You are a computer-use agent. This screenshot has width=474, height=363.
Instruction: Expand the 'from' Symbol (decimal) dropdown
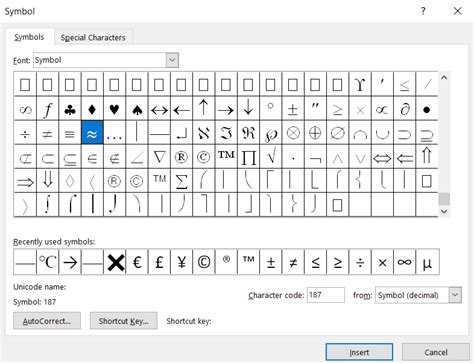(455, 295)
